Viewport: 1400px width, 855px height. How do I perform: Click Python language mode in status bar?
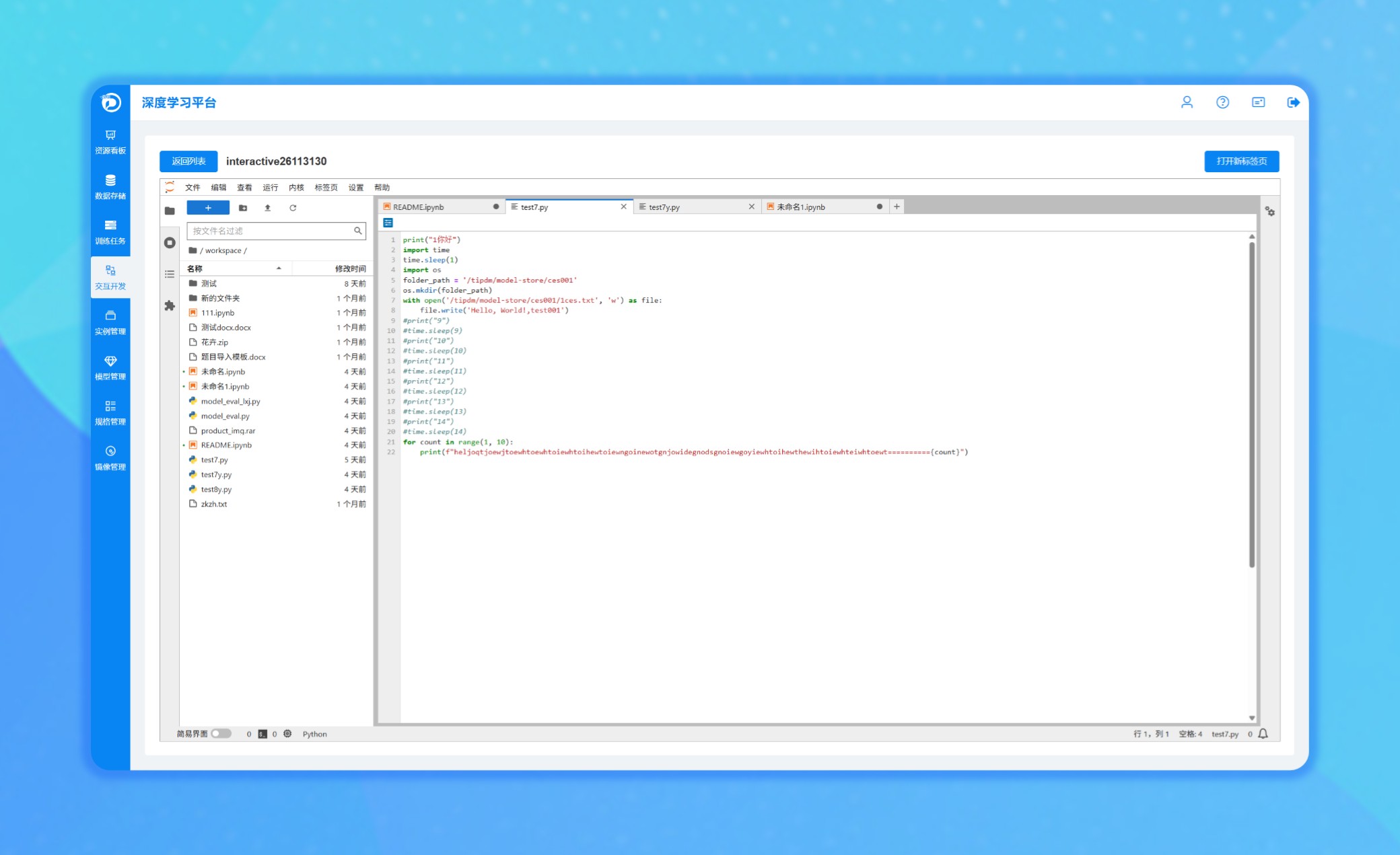point(314,734)
